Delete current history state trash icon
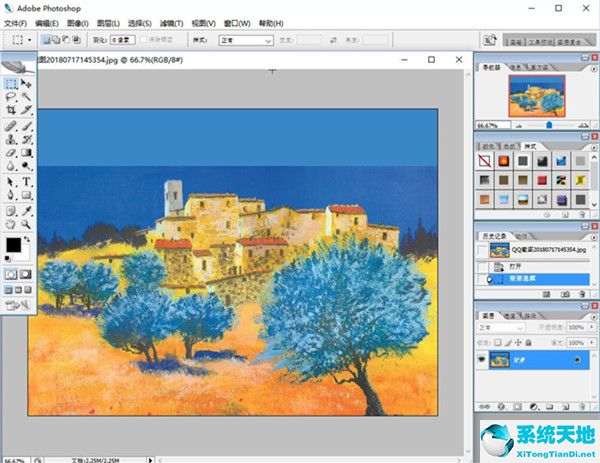This screenshot has width=600, height=463. 582,294
